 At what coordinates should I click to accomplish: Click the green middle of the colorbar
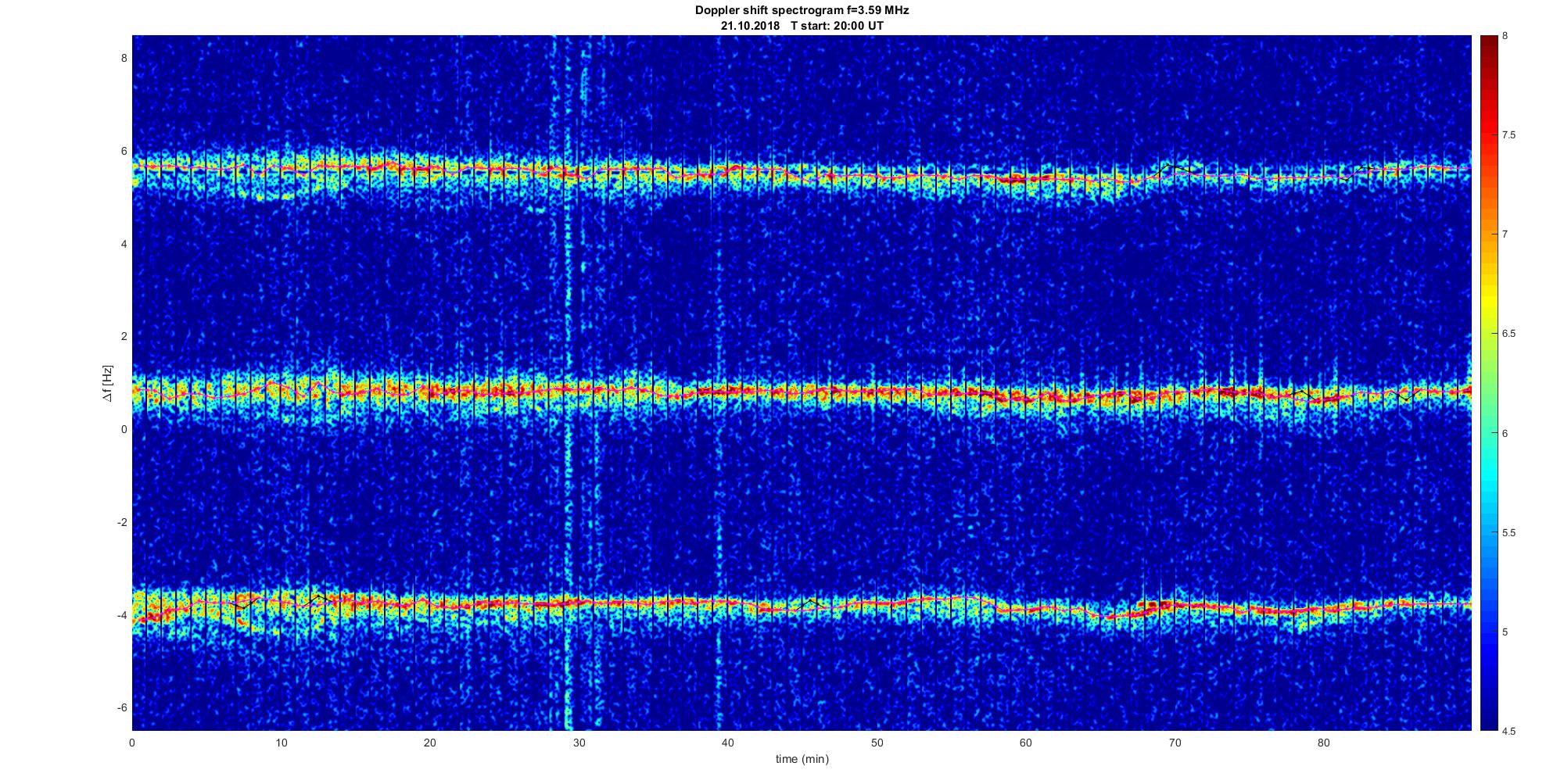(x=1488, y=383)
